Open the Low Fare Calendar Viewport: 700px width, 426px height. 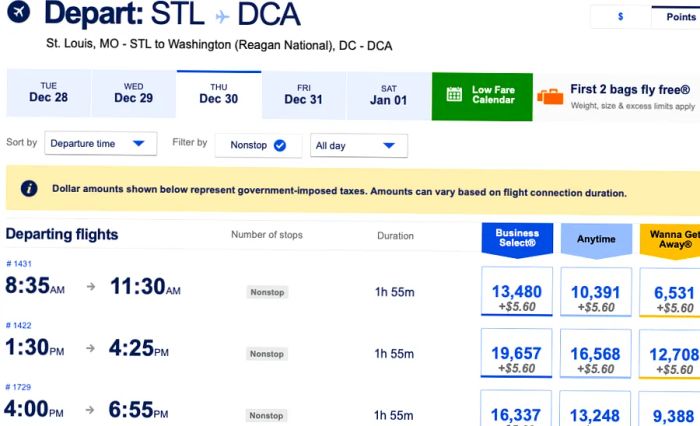click(482, 96)
